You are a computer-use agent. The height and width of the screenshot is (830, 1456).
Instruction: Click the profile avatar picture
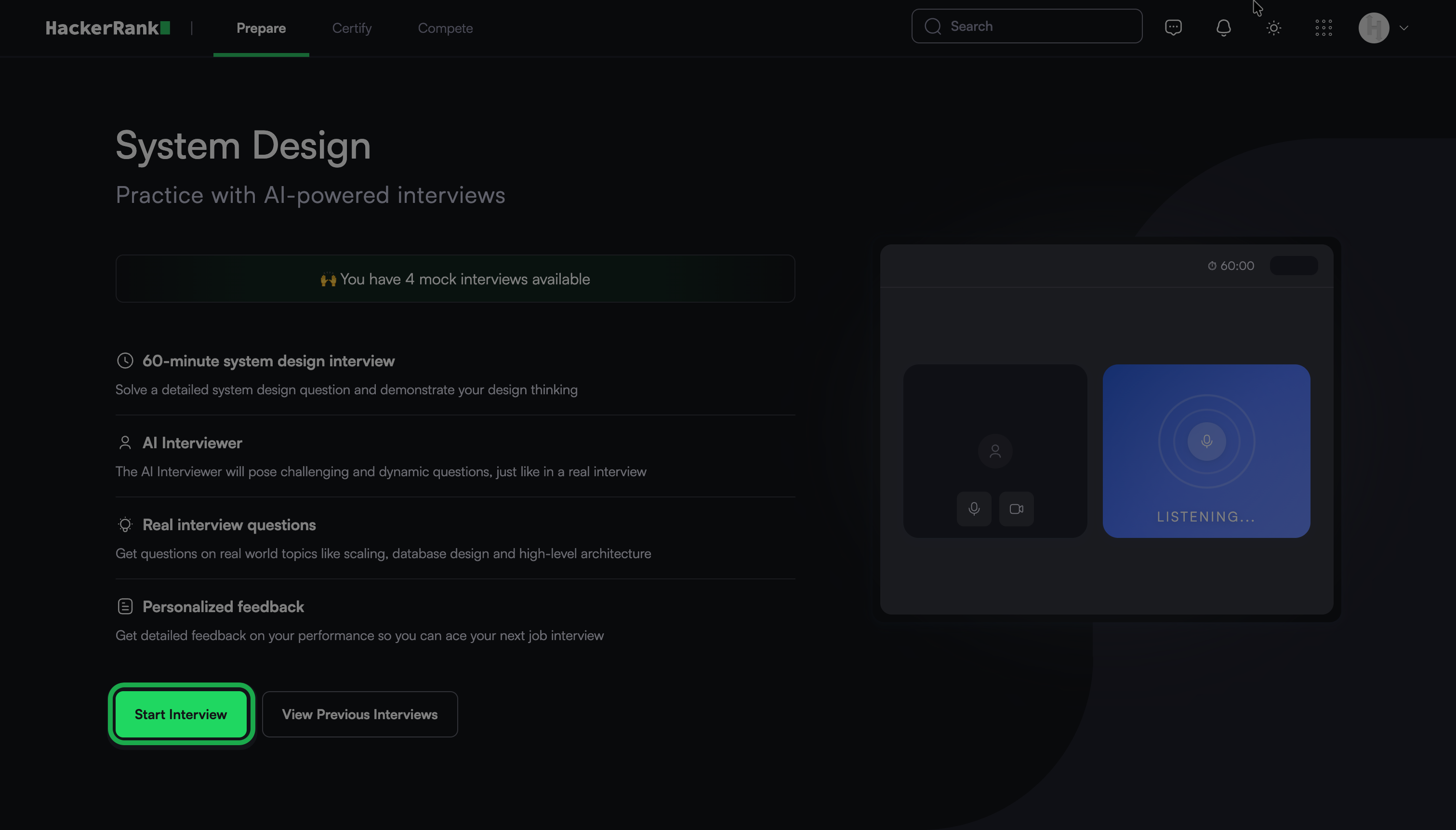pos(1374,27)
